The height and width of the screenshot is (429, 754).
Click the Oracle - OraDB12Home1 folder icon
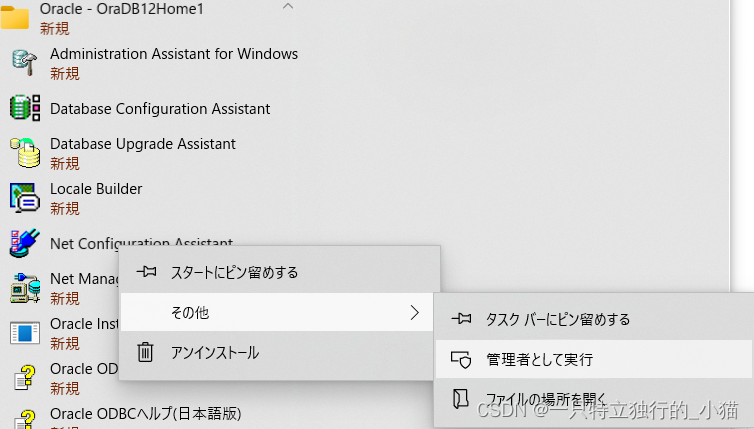(15, 17)
